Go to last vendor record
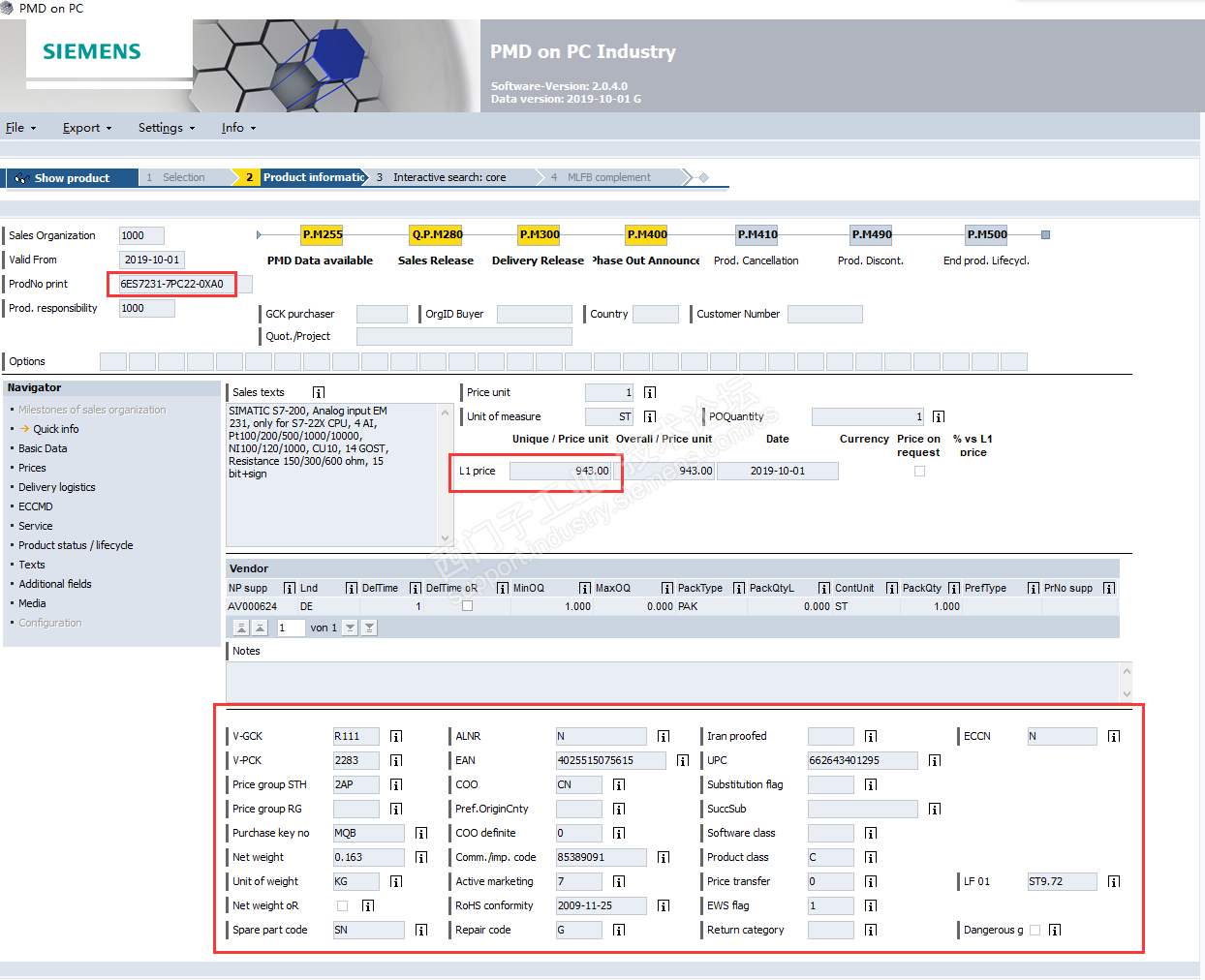The width and height of the screenshot is (1205, 980). [x=369, y=628]
